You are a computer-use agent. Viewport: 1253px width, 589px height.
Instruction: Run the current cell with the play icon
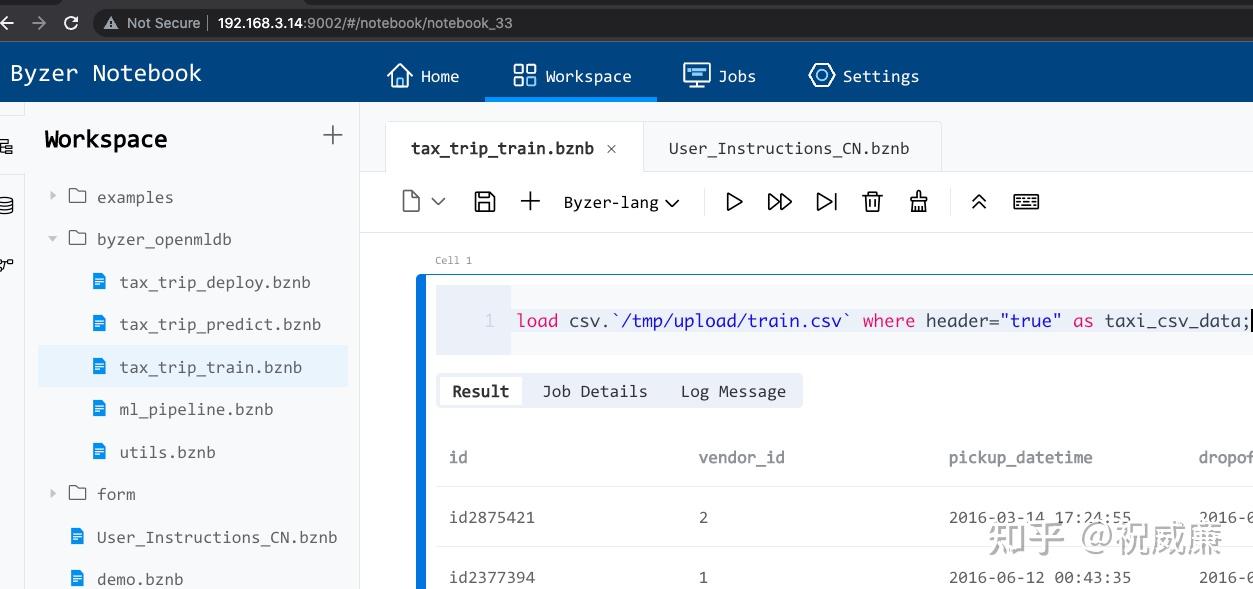click(734, 202)
